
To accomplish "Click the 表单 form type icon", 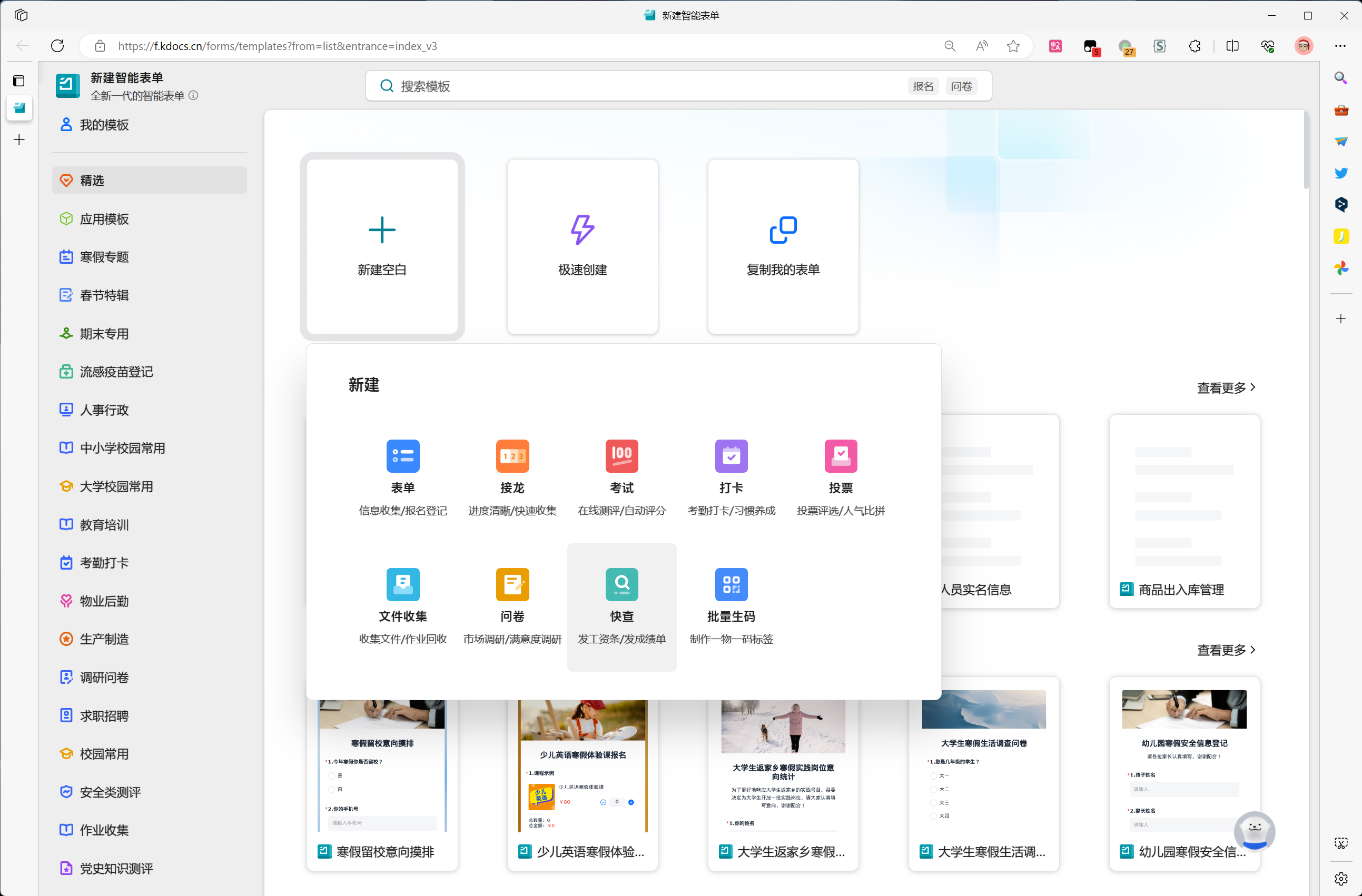I will pyautogui.click(x=403, y=456).
